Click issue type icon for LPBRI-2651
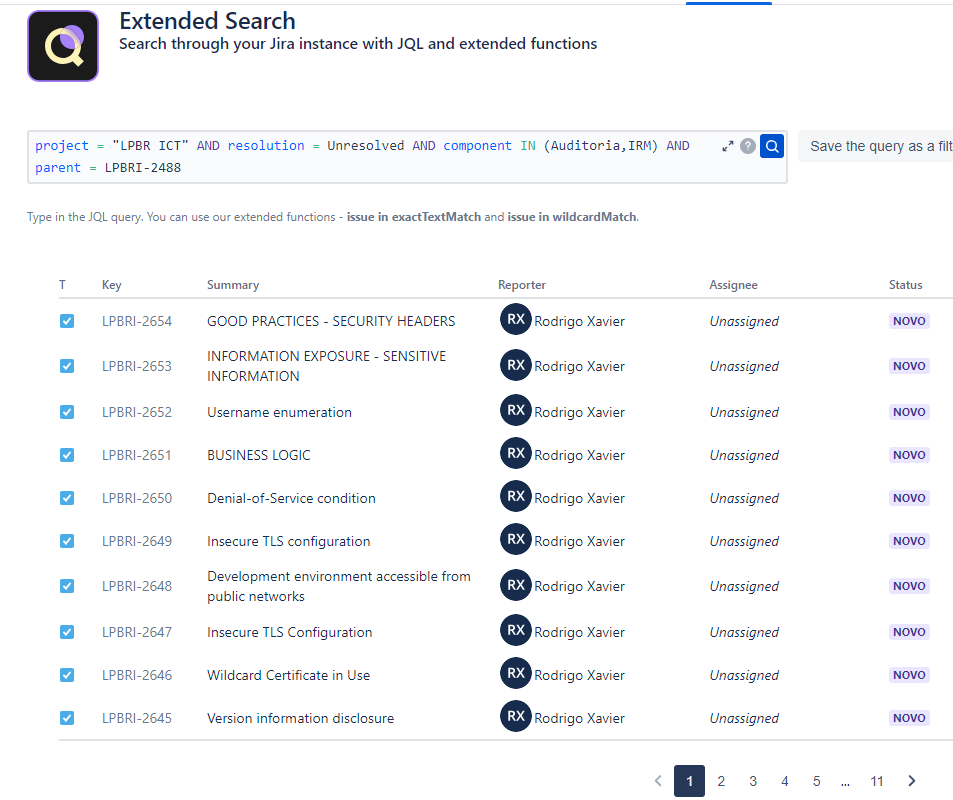This screenshot has width=953, height=800. tap(67, 455)
